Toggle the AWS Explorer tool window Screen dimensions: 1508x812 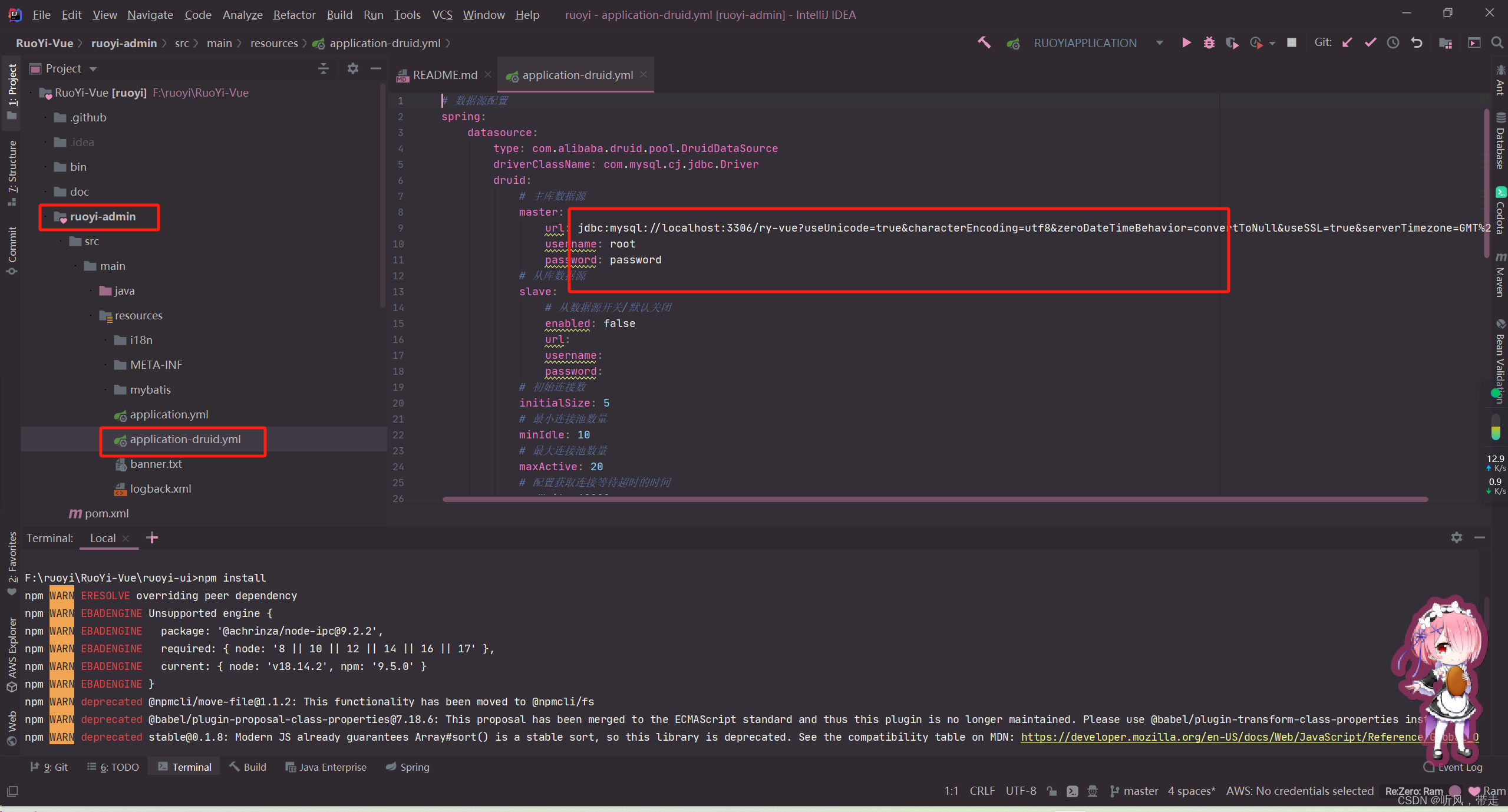(12, 654)
